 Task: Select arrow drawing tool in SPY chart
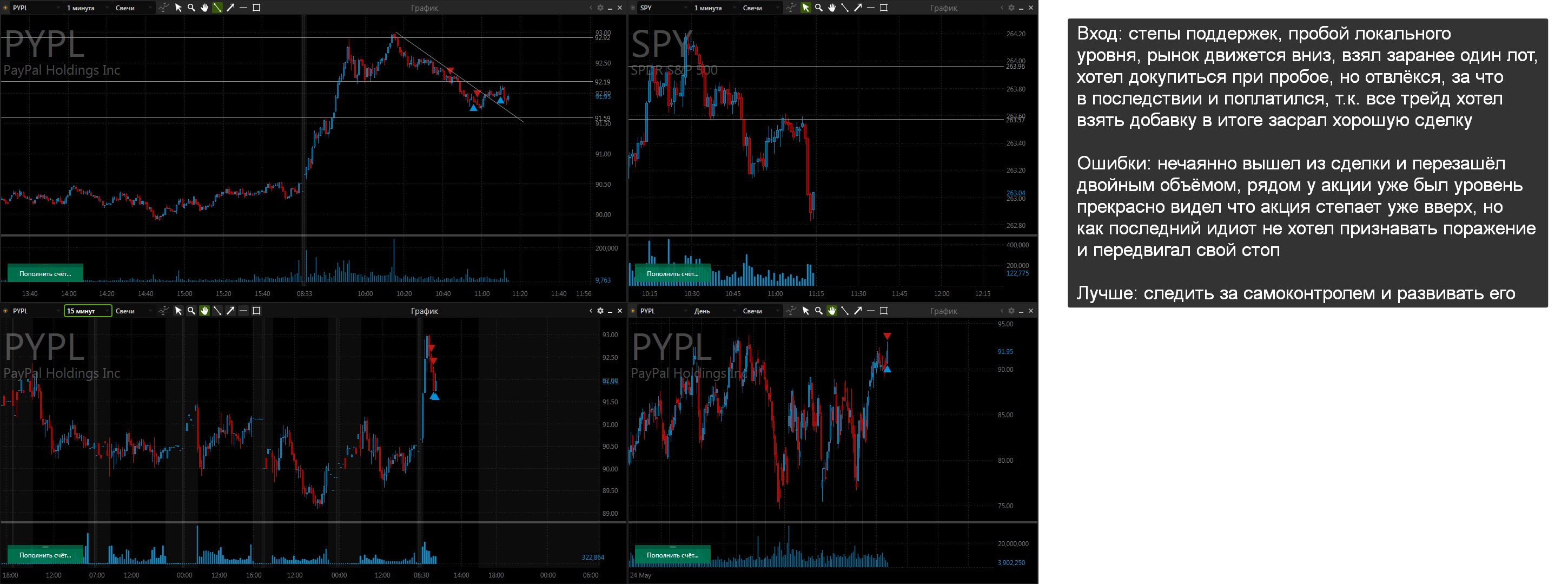coord(858,8)
